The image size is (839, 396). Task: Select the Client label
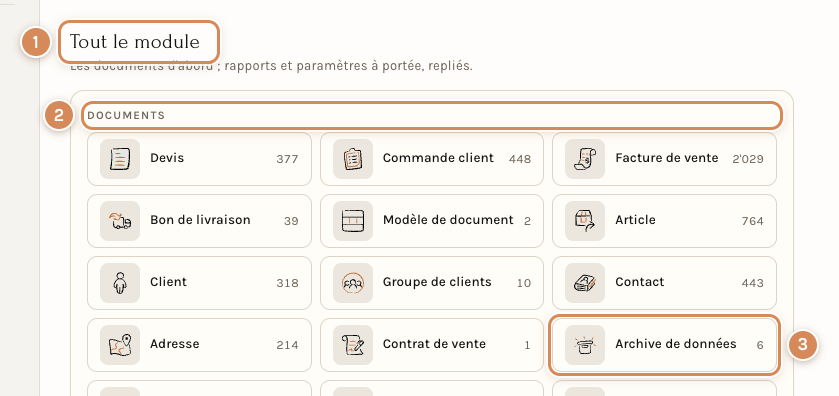(x=169, y=282)
